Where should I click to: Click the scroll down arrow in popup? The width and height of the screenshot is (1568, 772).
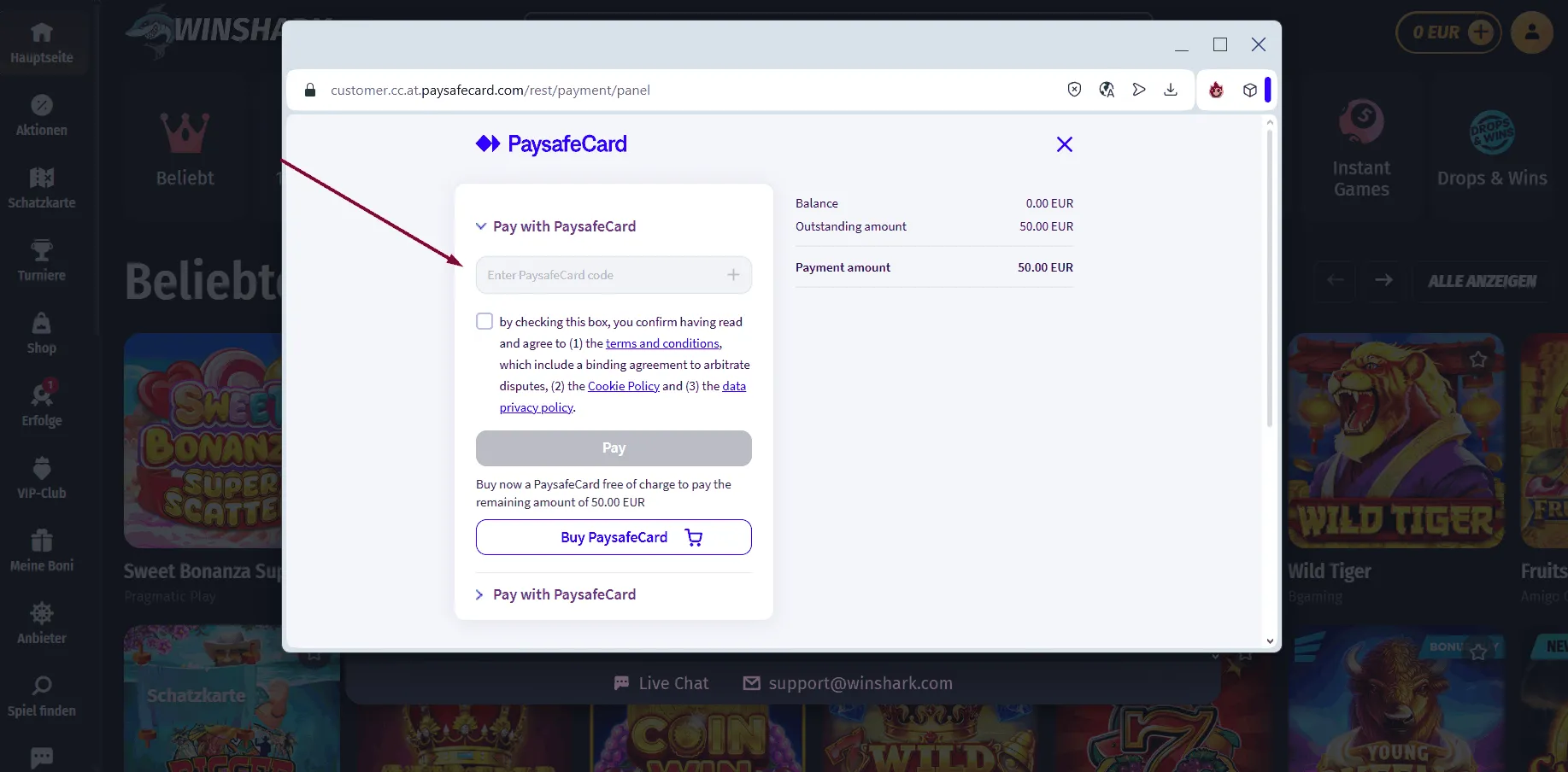pyautogui.click(x=1270, y=641)
